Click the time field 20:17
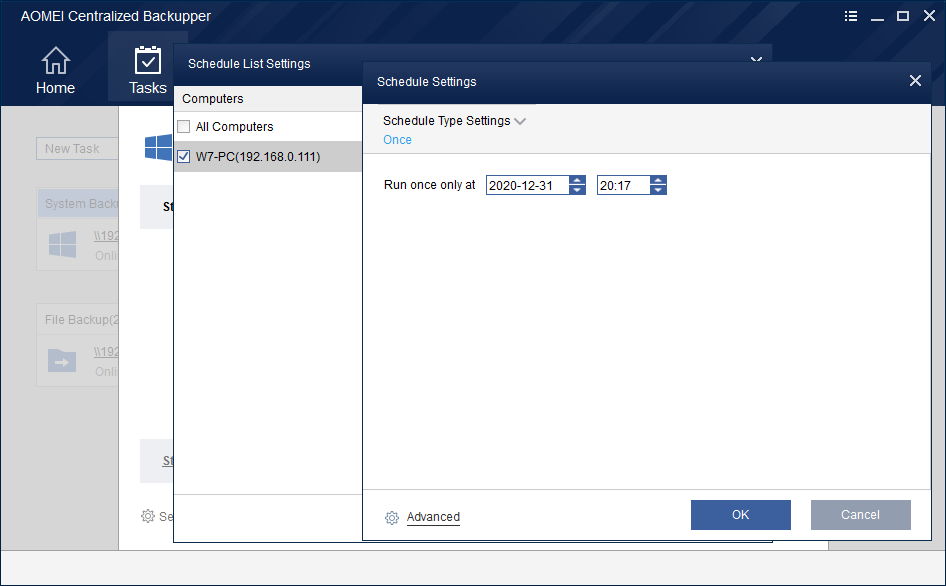This screenshot has width=946, height=586. 623,185
